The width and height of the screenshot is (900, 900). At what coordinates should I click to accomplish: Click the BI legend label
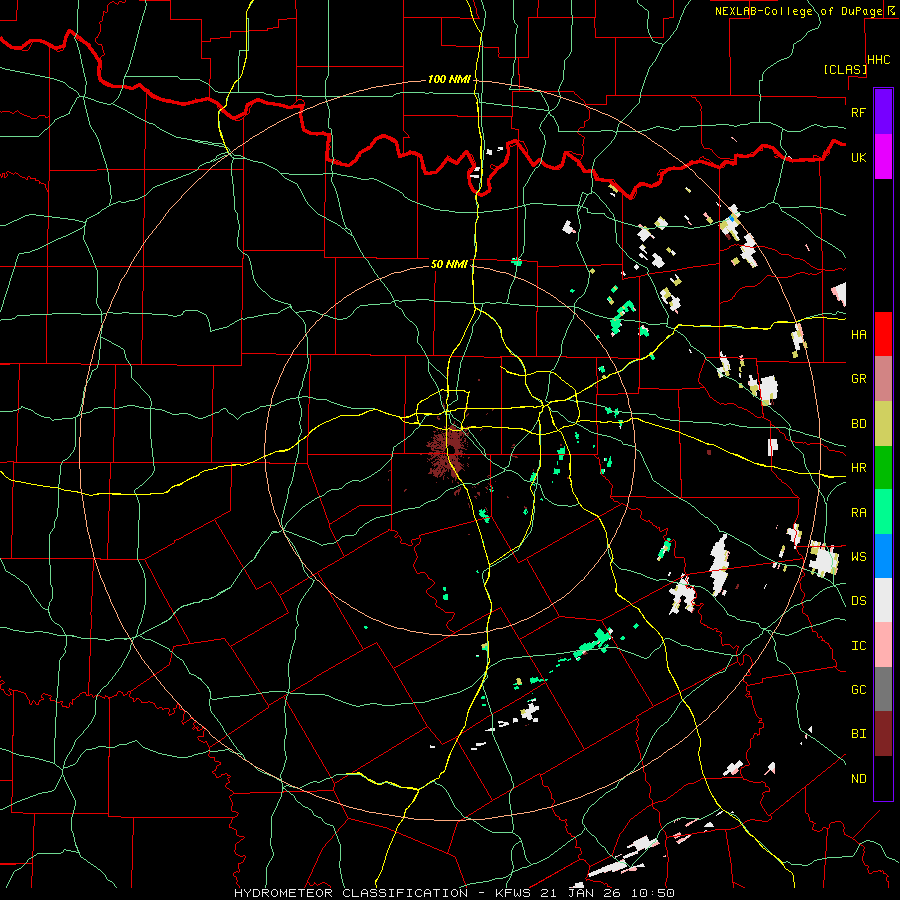click(x=858, y=734)
